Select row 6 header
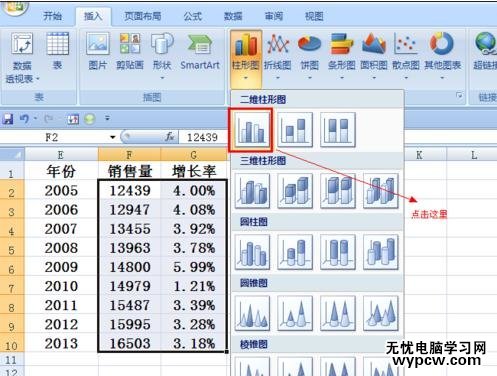497x376 pixels. pyautogui.click(x=12, y=266)
